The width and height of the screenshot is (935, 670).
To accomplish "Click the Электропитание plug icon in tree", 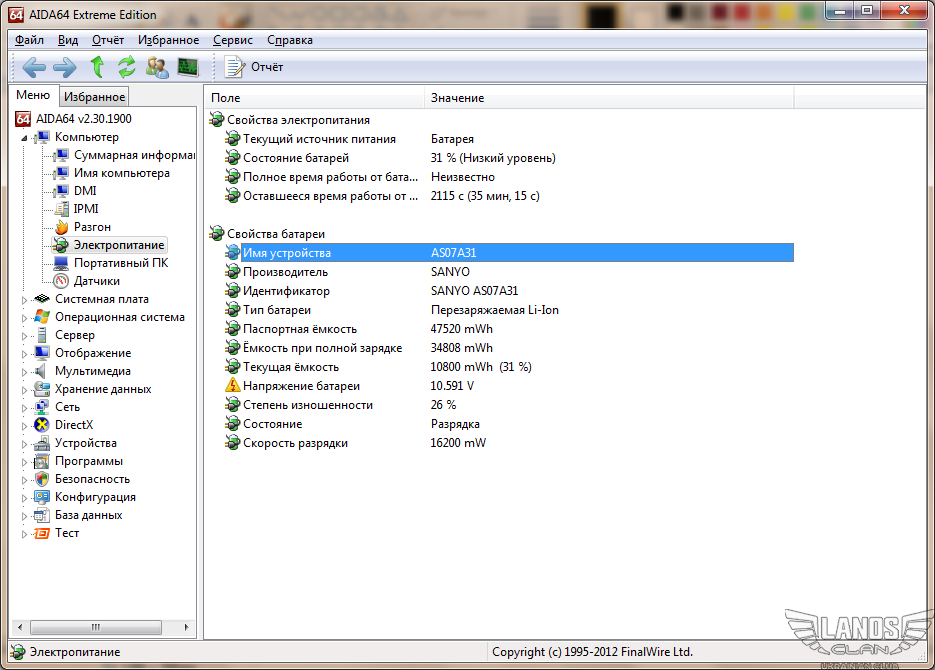I will click(x=60, y=245).
